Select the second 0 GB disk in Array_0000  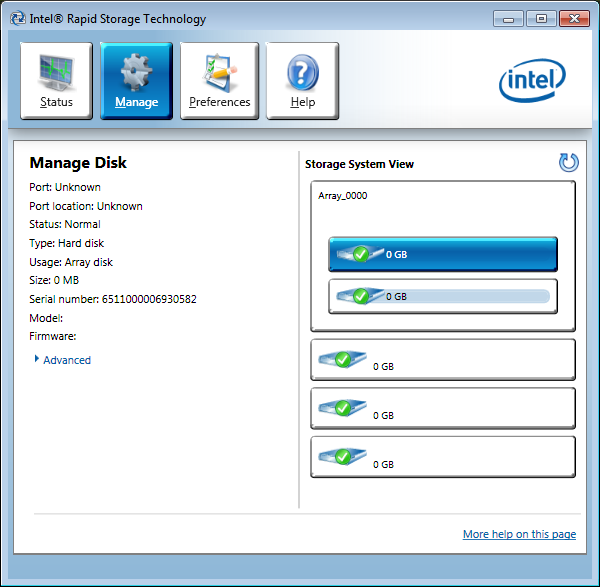[443, 297]
